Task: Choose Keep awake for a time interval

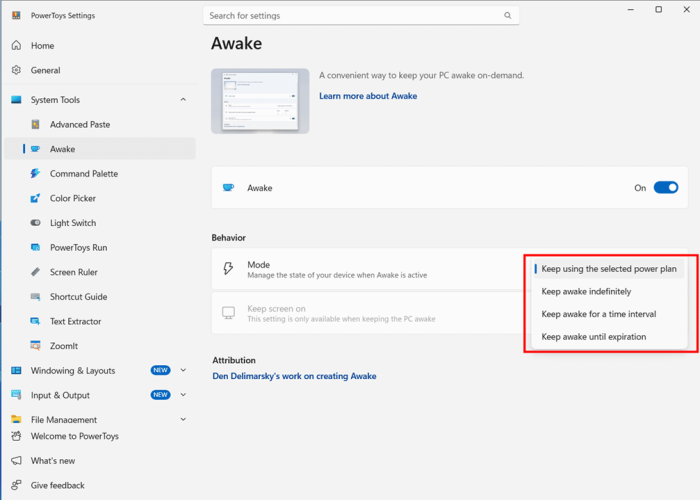Action: coord(608,314)
